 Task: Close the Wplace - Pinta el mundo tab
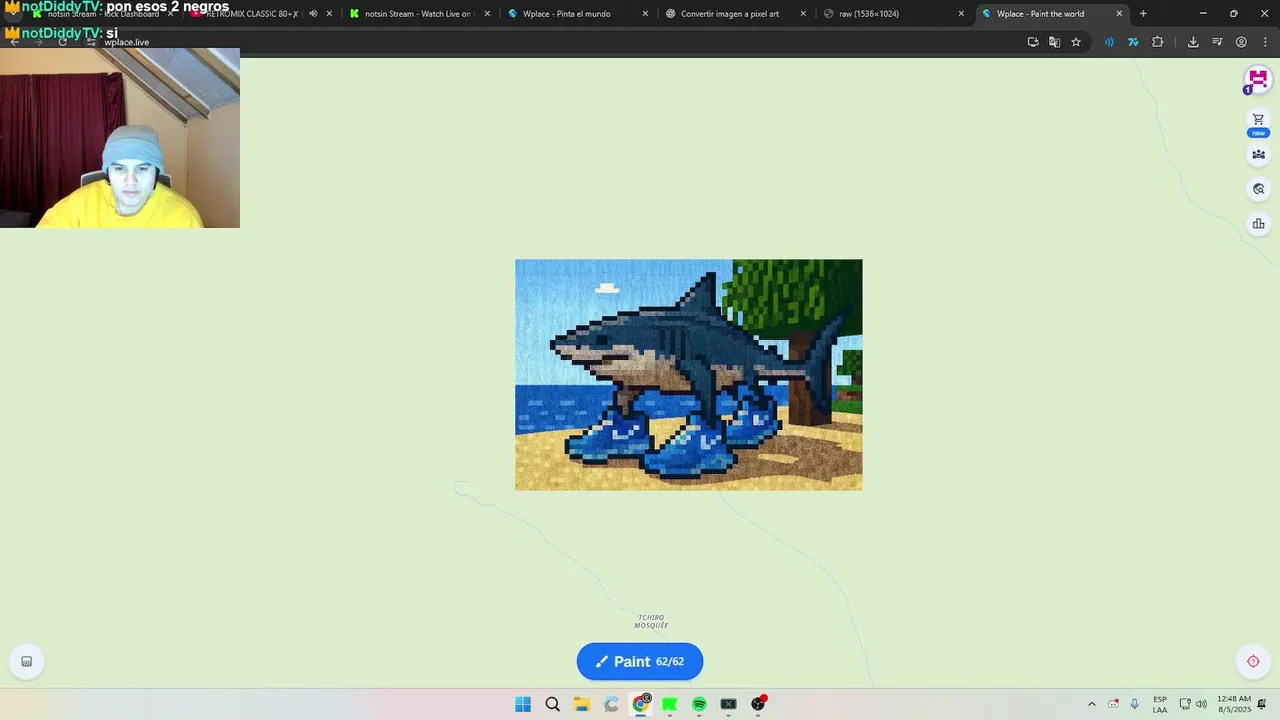pos(645,14)
